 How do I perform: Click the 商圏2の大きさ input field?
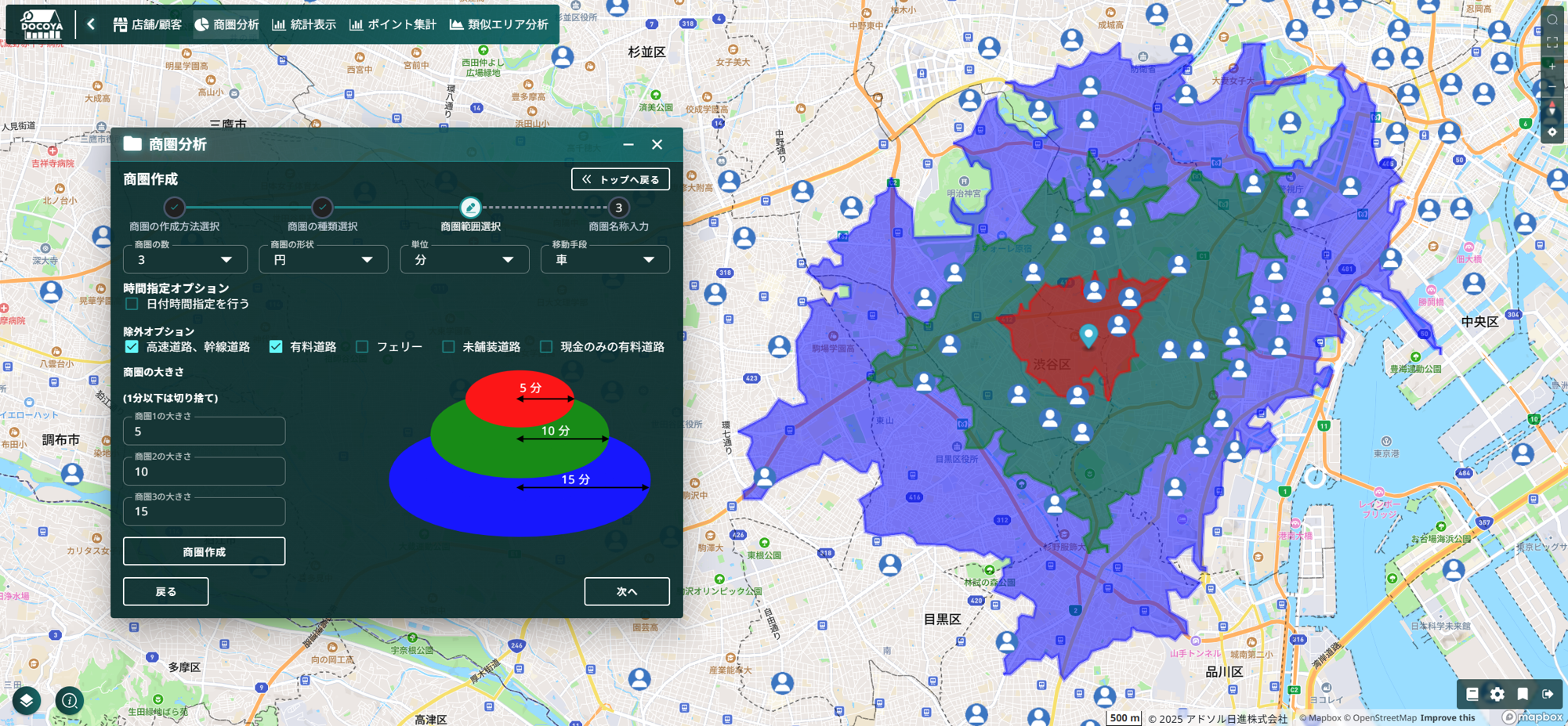204,471
